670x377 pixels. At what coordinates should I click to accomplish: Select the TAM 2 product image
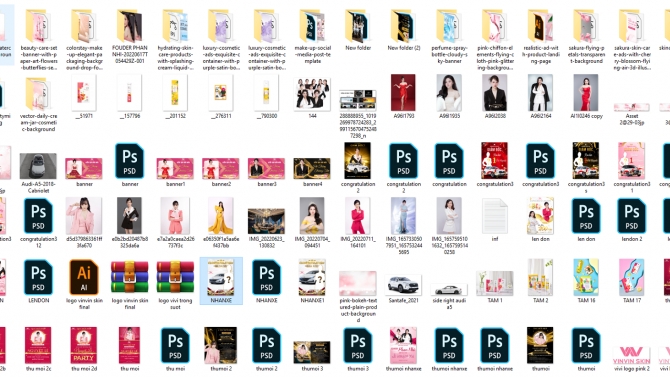click(541, 277)
